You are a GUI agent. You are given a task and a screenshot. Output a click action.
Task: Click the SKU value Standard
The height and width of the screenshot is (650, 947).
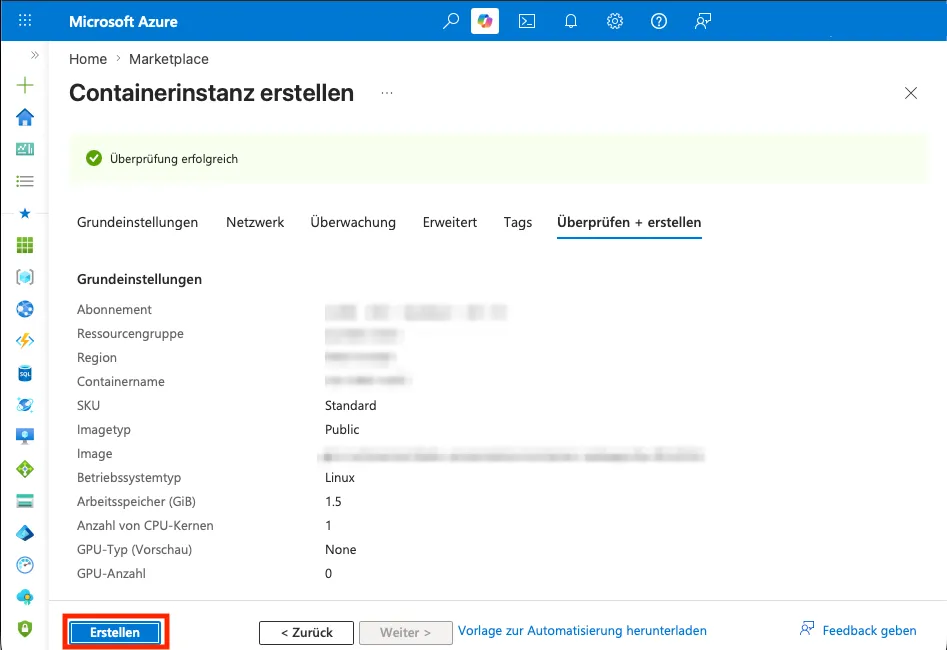350,405
